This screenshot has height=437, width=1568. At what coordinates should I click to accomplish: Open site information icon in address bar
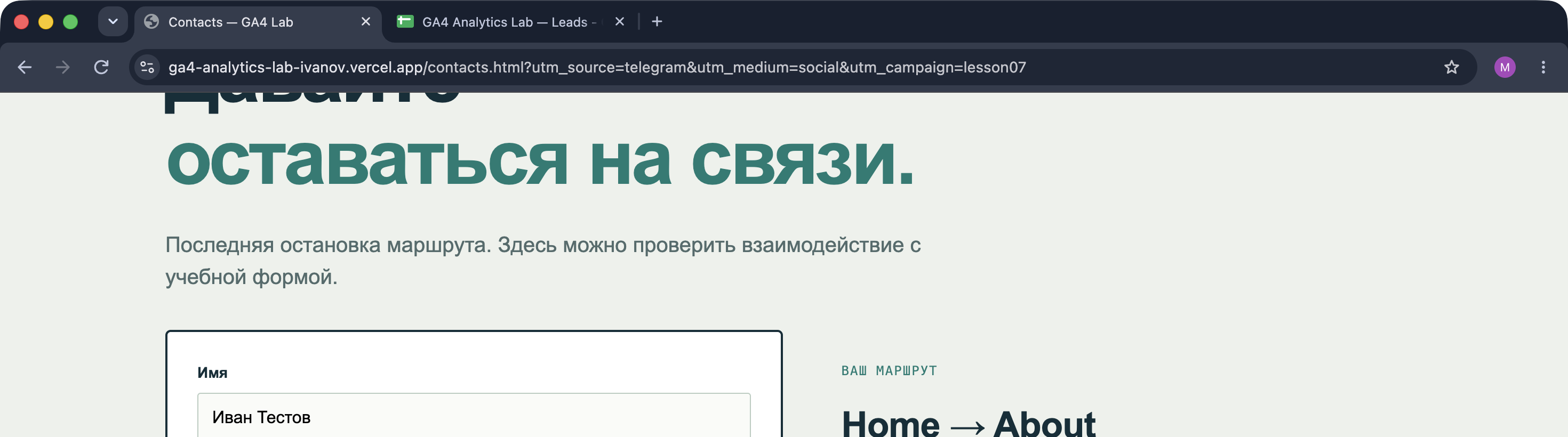tap(147, 67)
